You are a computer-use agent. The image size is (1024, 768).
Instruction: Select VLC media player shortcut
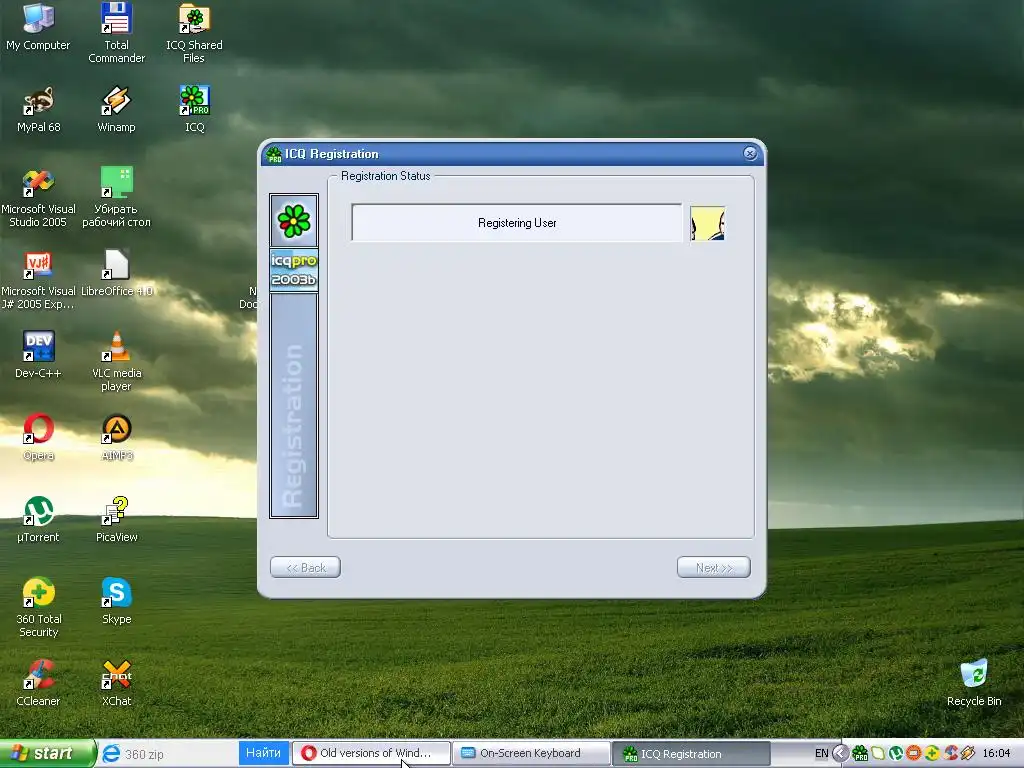(x=116, y=362)
